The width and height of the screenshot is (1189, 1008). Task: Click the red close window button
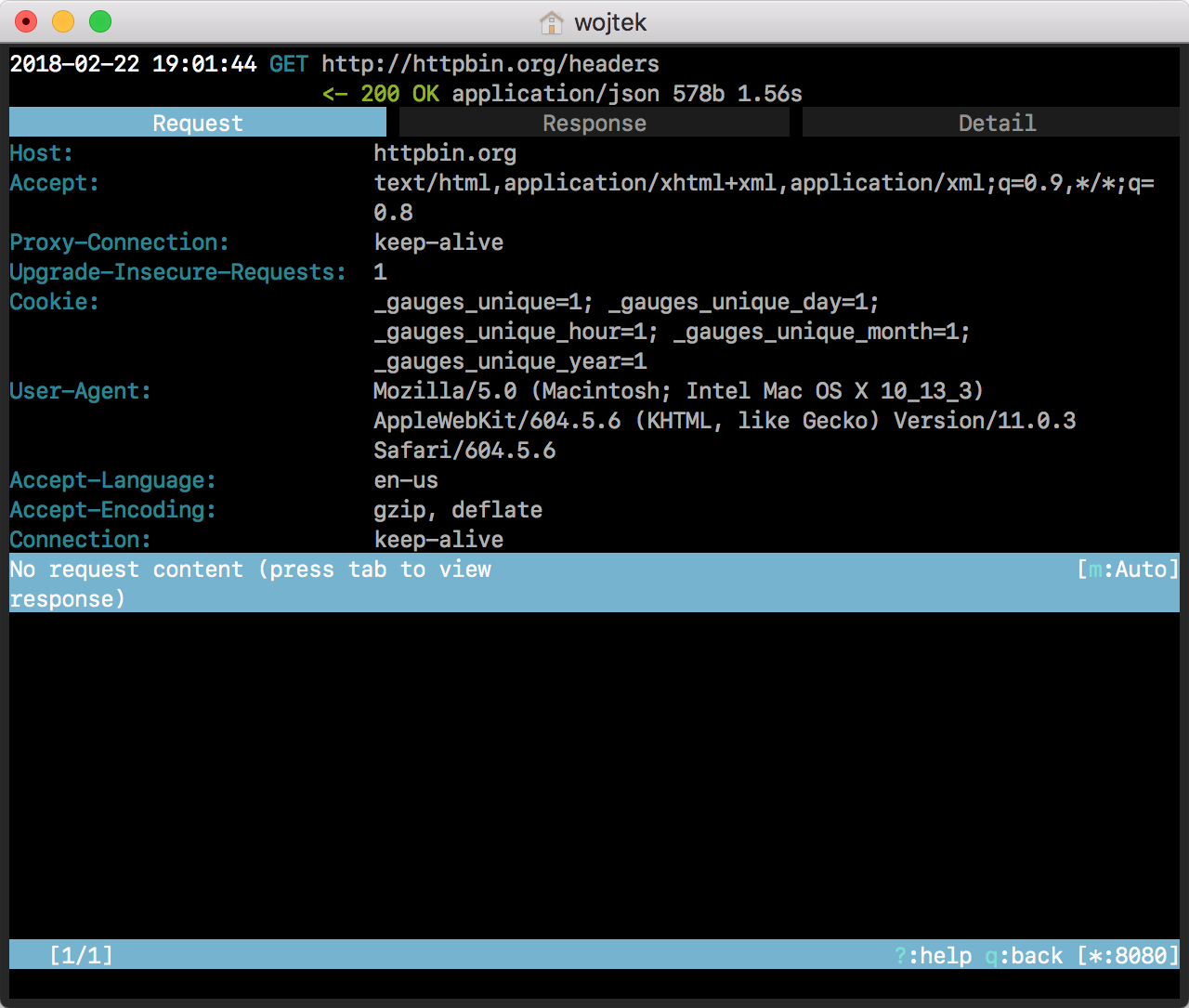(x=26, y=21)
